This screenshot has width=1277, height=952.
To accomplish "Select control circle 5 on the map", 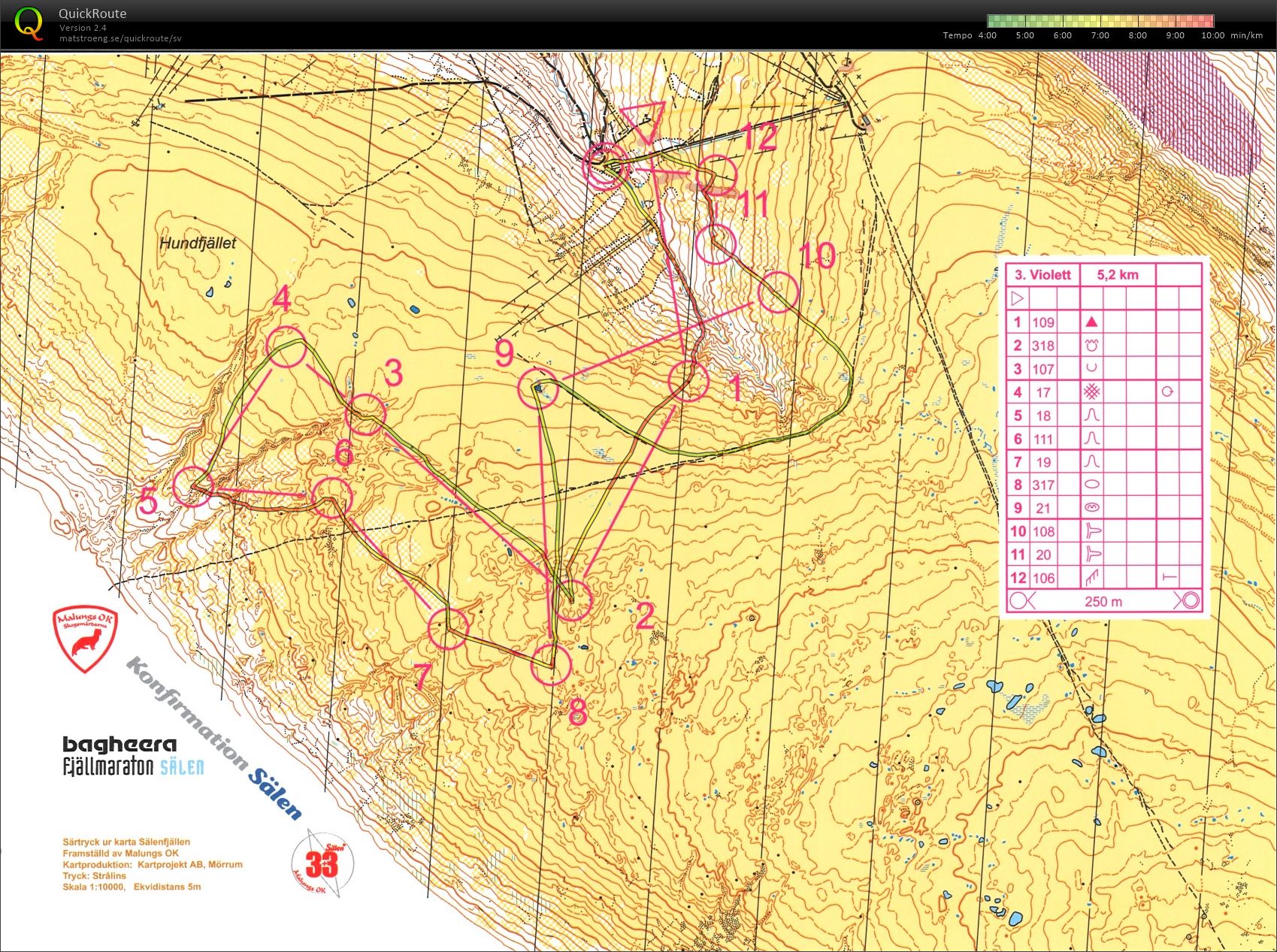I will (192, 487).
